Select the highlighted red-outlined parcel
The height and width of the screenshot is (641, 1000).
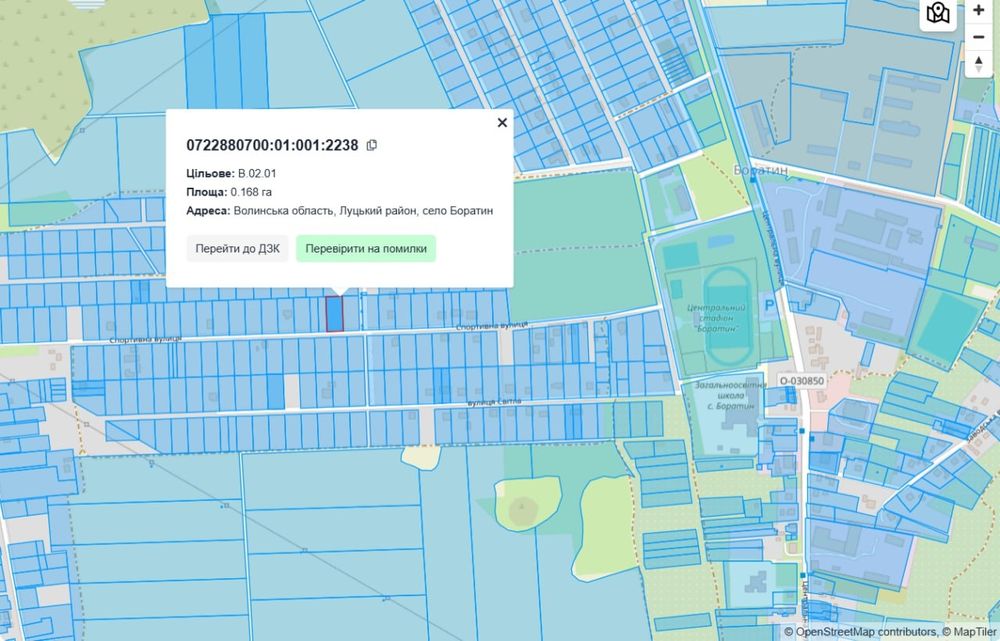[335, 314]
